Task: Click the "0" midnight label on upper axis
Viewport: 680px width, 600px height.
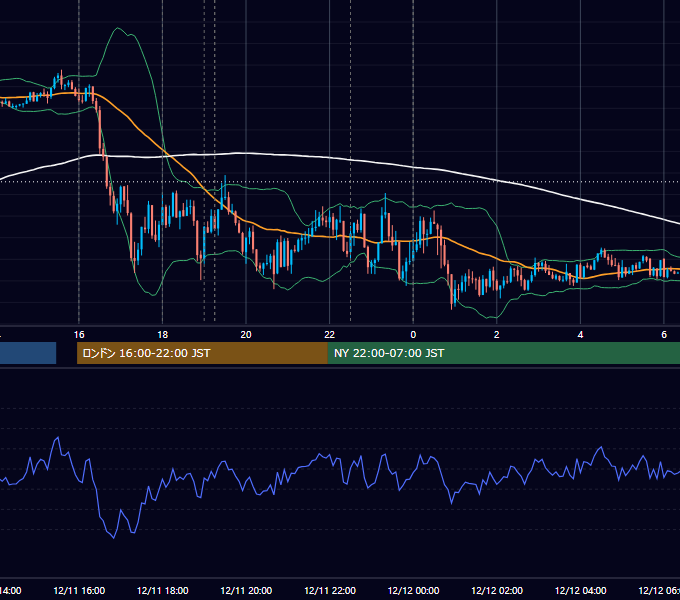Action: click(413, 335)
